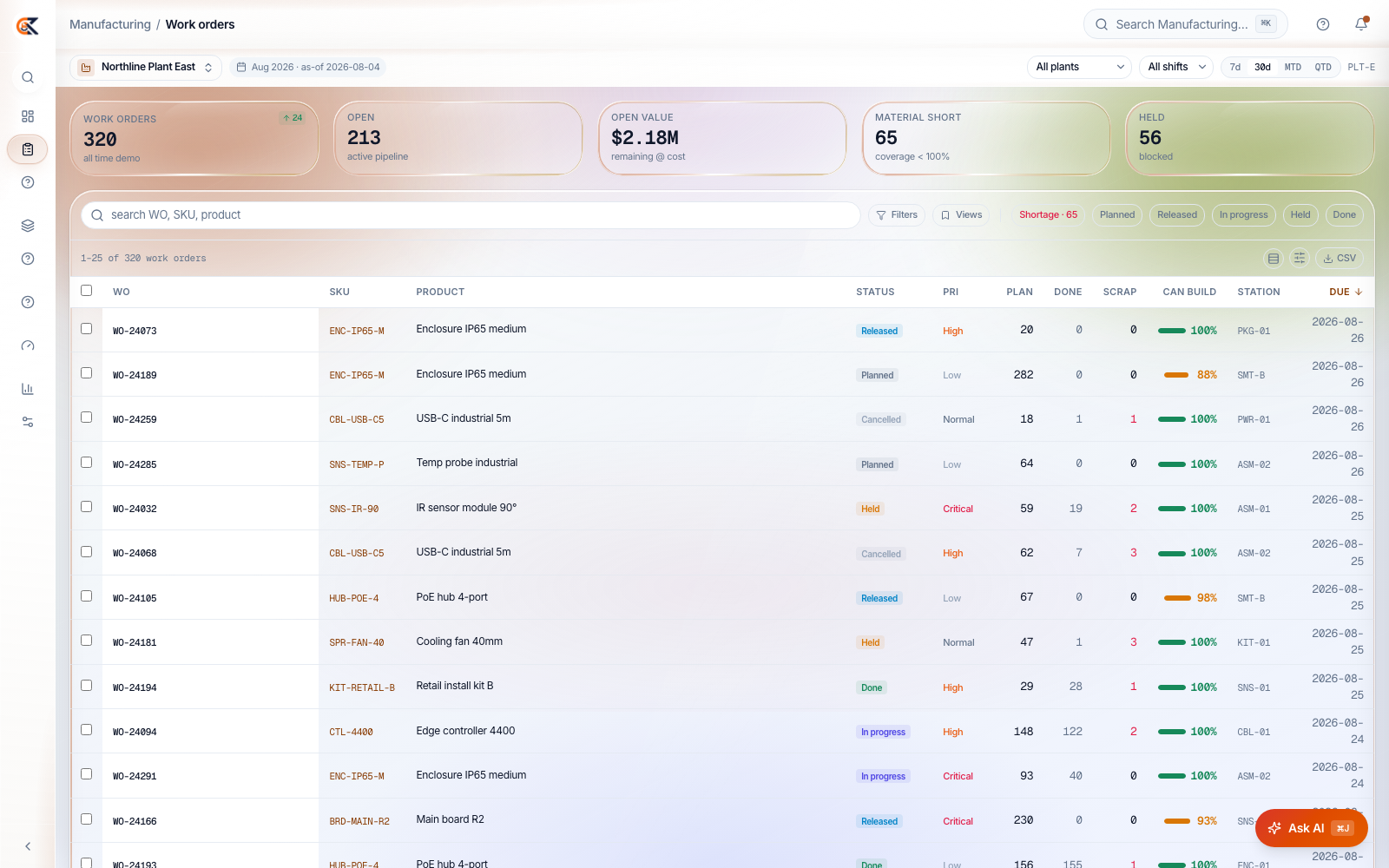The image size is (1389, 868).
Task: Open the Material Short KPI card
Action: pyautogui.click(x=986, y=139)
